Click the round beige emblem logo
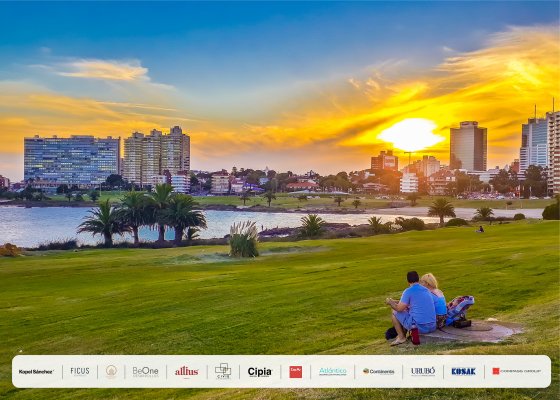Viewport: 560px width, 400px height. click(x=111, y=371)
